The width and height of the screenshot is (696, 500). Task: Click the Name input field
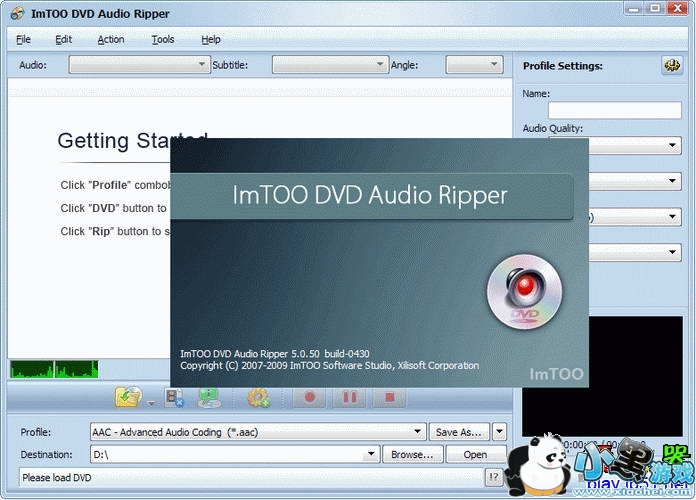click(615, 110)
